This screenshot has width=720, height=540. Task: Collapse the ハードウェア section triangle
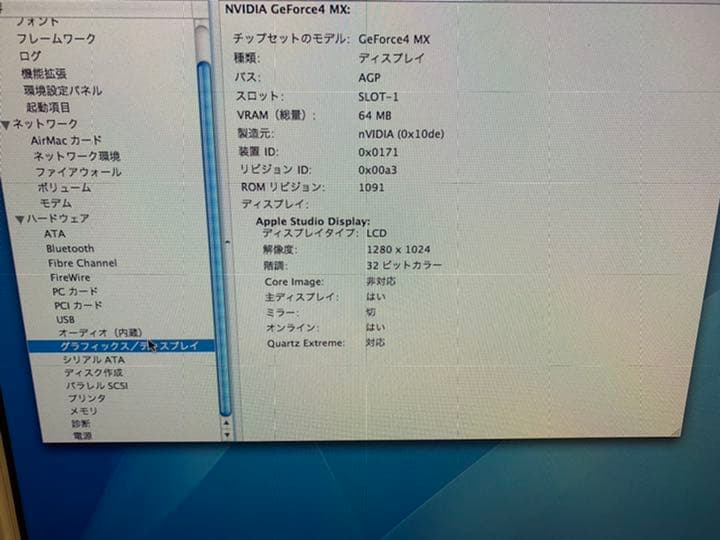[x=20, y=220]
